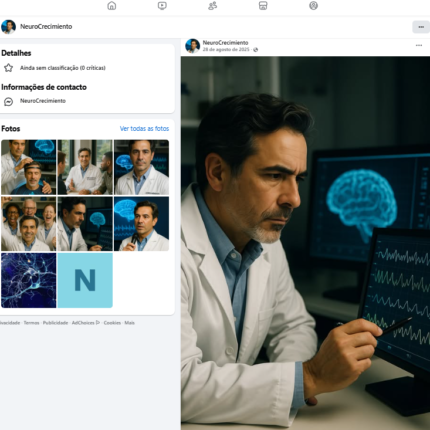Open the blue neuron network photo thumbnail

[29, 280]
